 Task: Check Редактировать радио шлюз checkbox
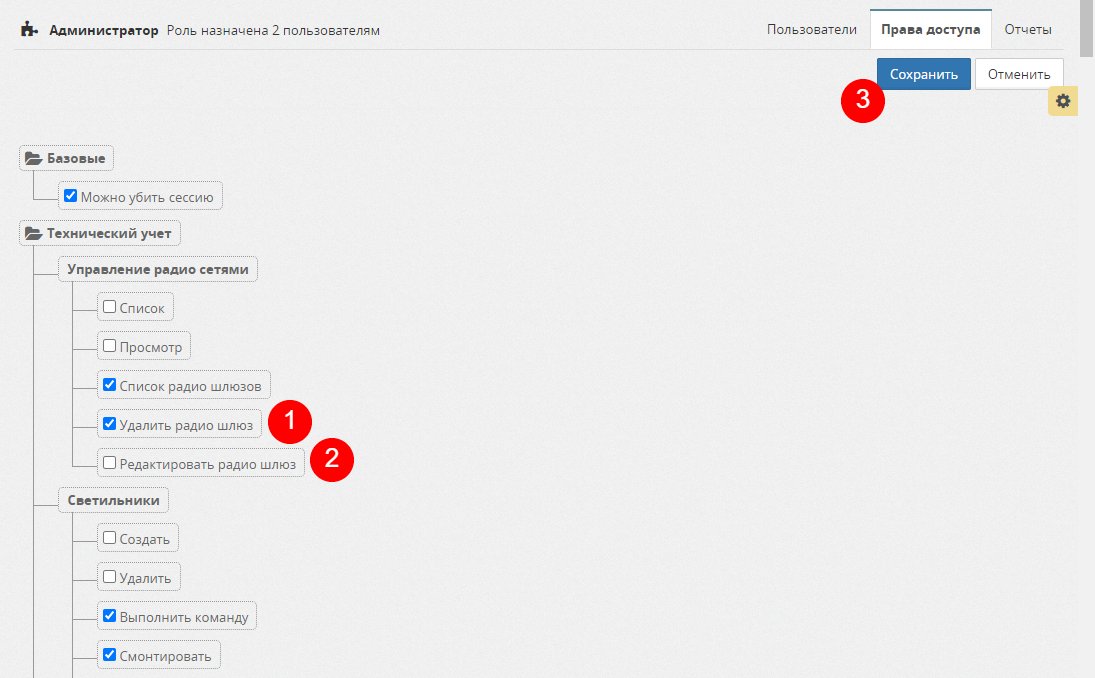pyautogui.click(x=110, y=463)
